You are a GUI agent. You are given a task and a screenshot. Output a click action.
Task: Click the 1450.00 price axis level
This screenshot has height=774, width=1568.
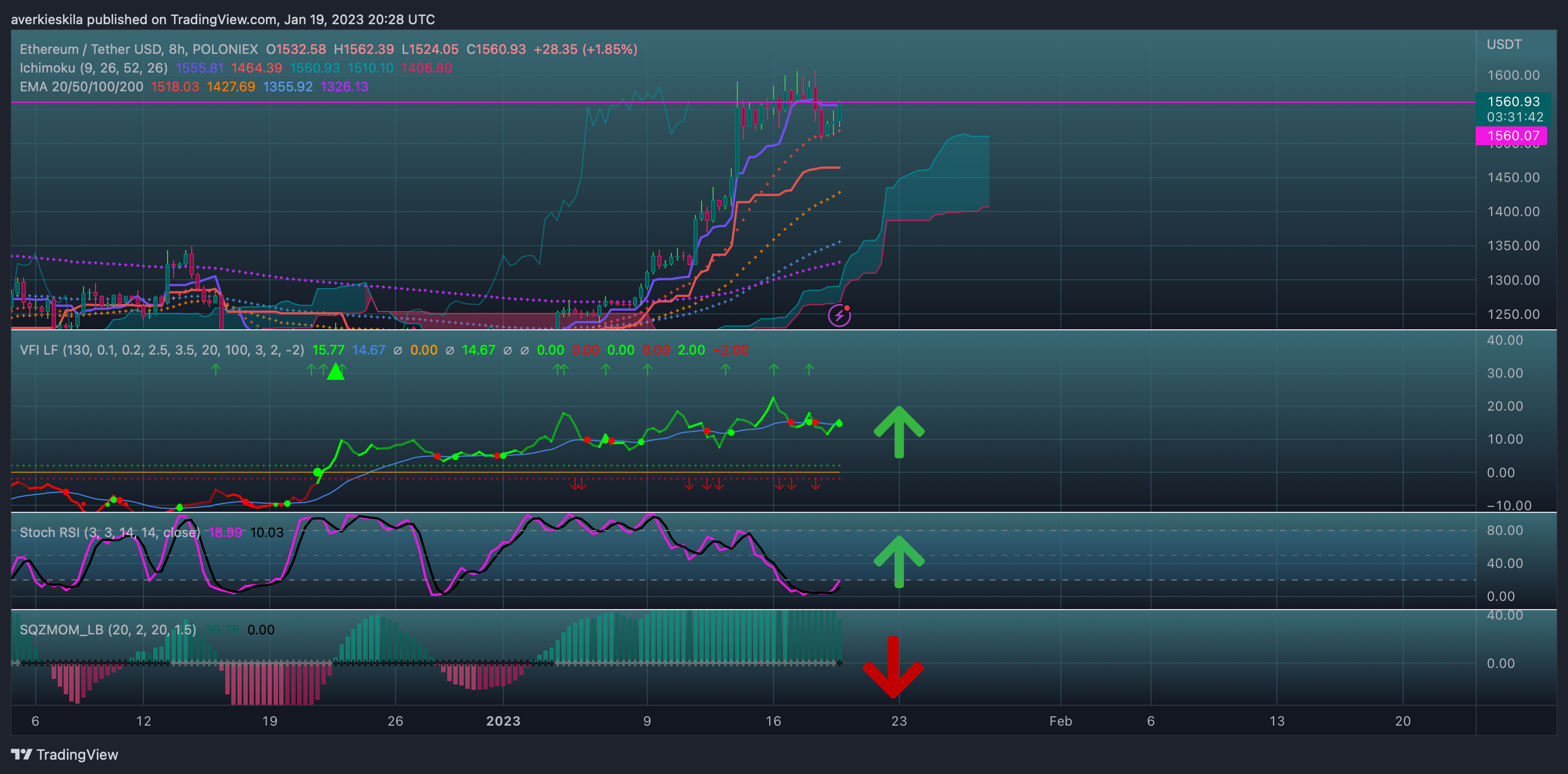click(x=1513, y=177)
